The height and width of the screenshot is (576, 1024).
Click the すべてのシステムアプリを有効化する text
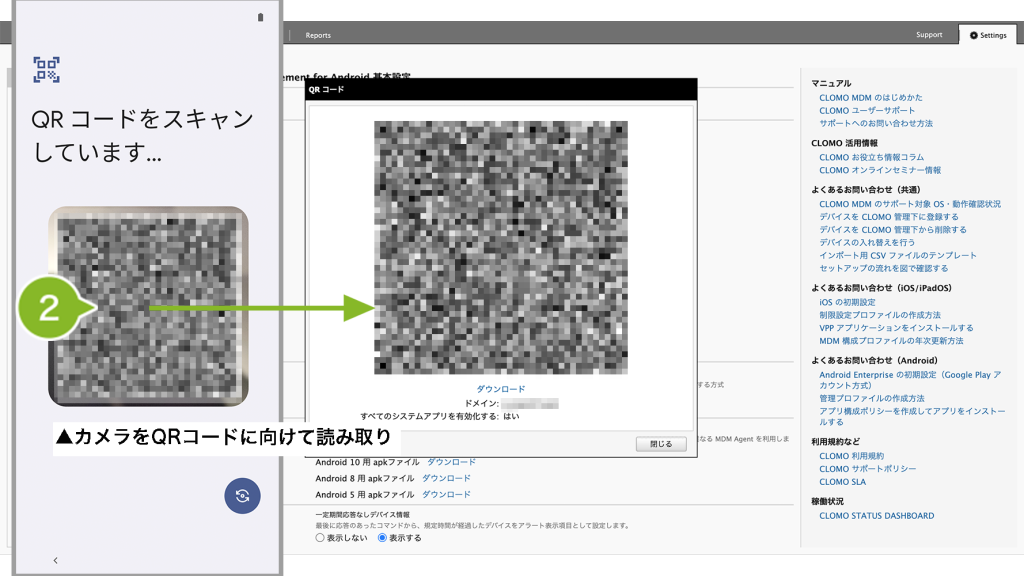point(429,417)
